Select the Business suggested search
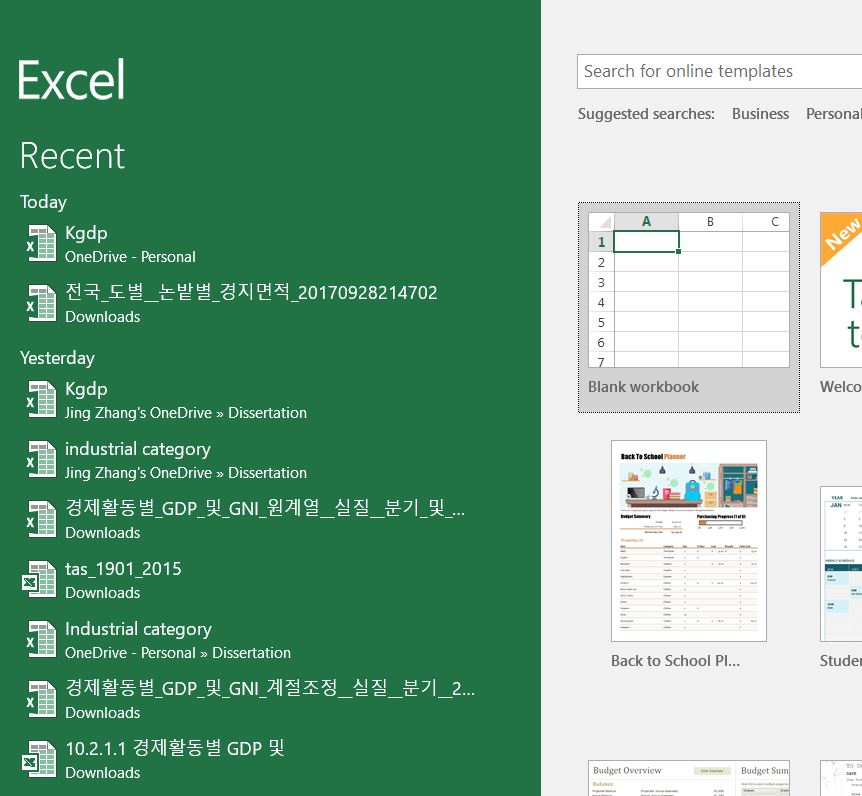The width and height of the screenshot is (862, 796). coord(760,114)
